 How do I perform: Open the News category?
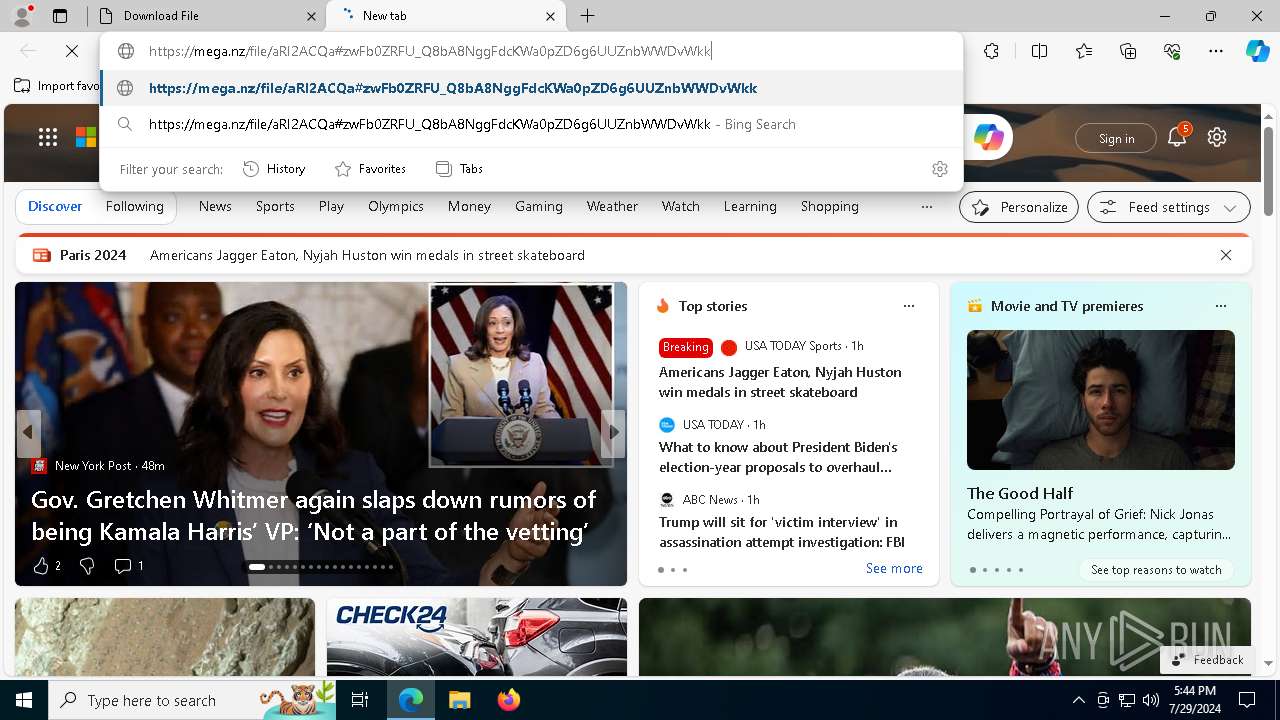point(215,206)
